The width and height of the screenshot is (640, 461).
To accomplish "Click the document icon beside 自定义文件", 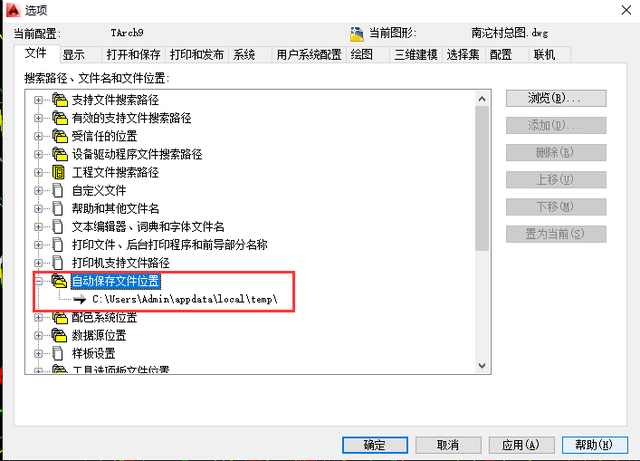I will pyautogui.click(x=58, y=190).
